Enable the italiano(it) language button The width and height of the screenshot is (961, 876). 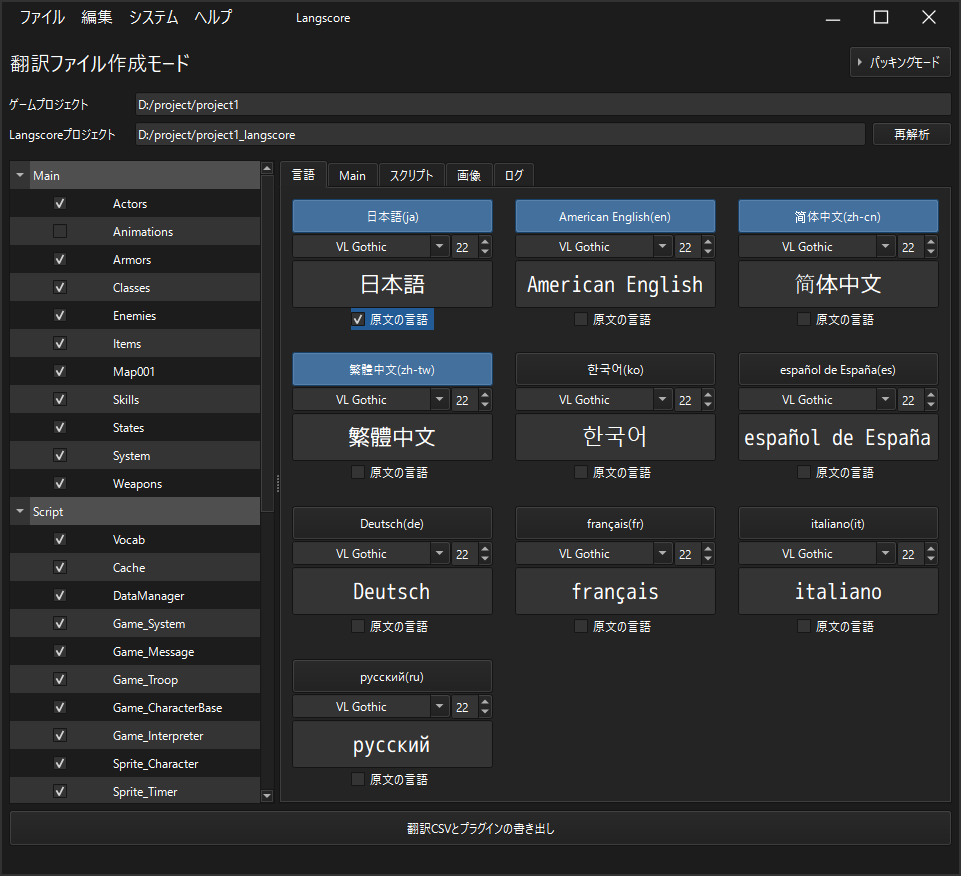838,524
